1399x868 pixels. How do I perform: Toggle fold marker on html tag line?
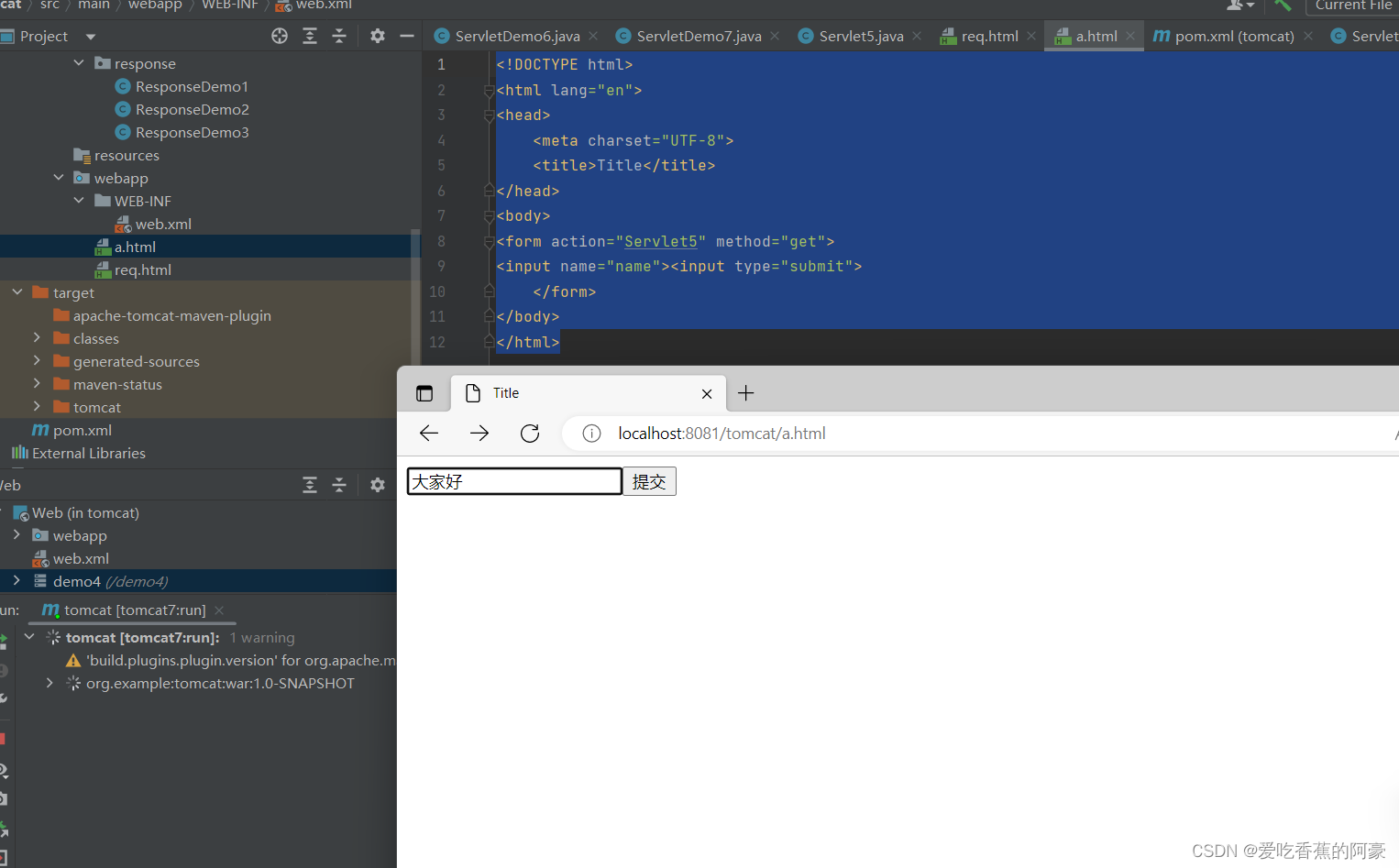tap(489, 90)
